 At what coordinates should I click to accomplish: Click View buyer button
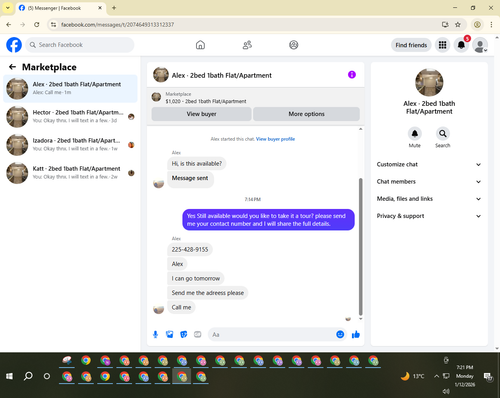click(x=201, y=114)
